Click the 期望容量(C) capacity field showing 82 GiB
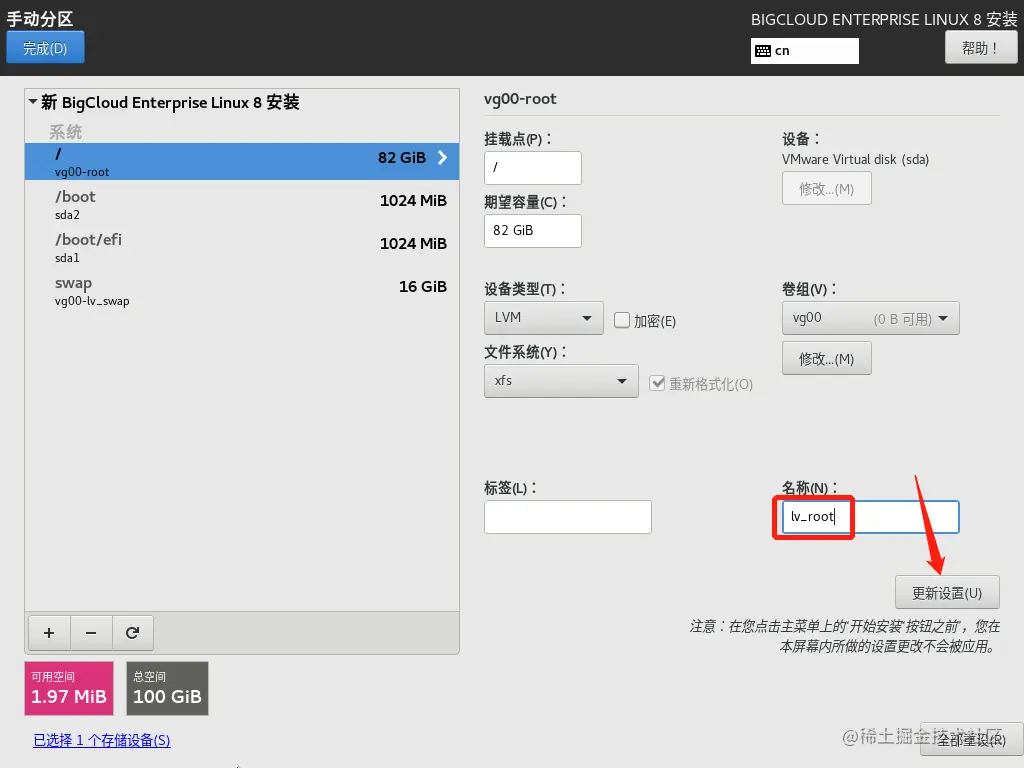 [533, 231]
